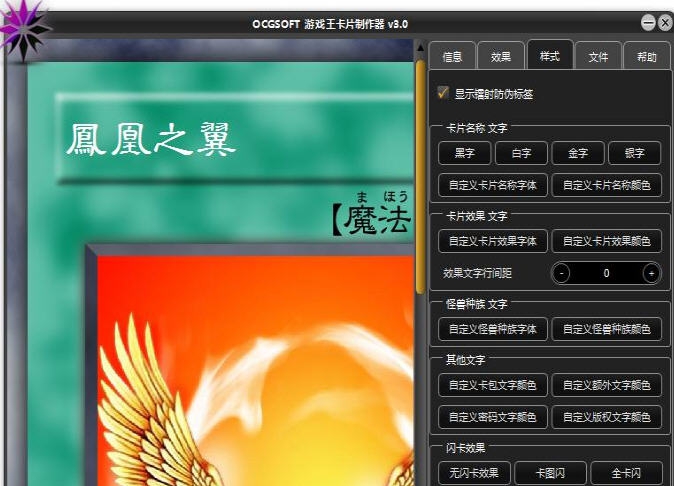Select the 样式 tab
The width and height of the screenshot is (674, 486).
pyautogui.click(x=550, y=55)
